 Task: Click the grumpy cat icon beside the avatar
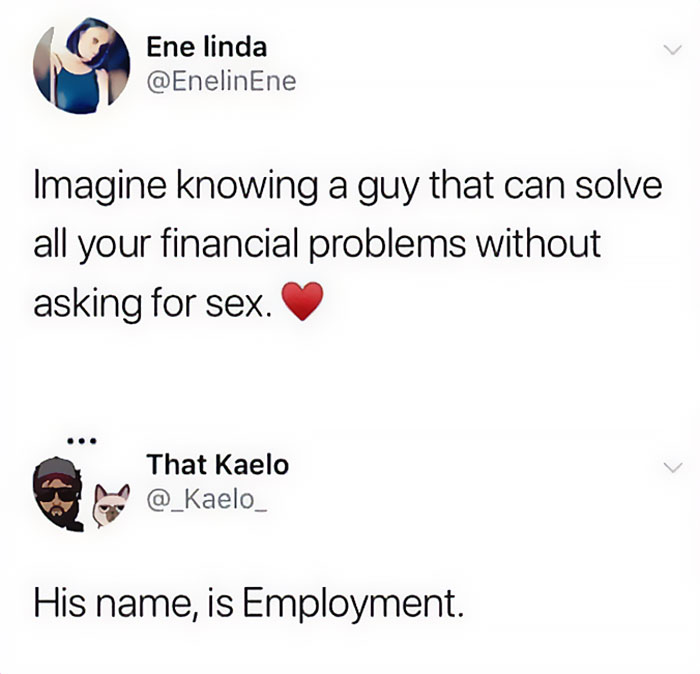(x=110, y=505)
